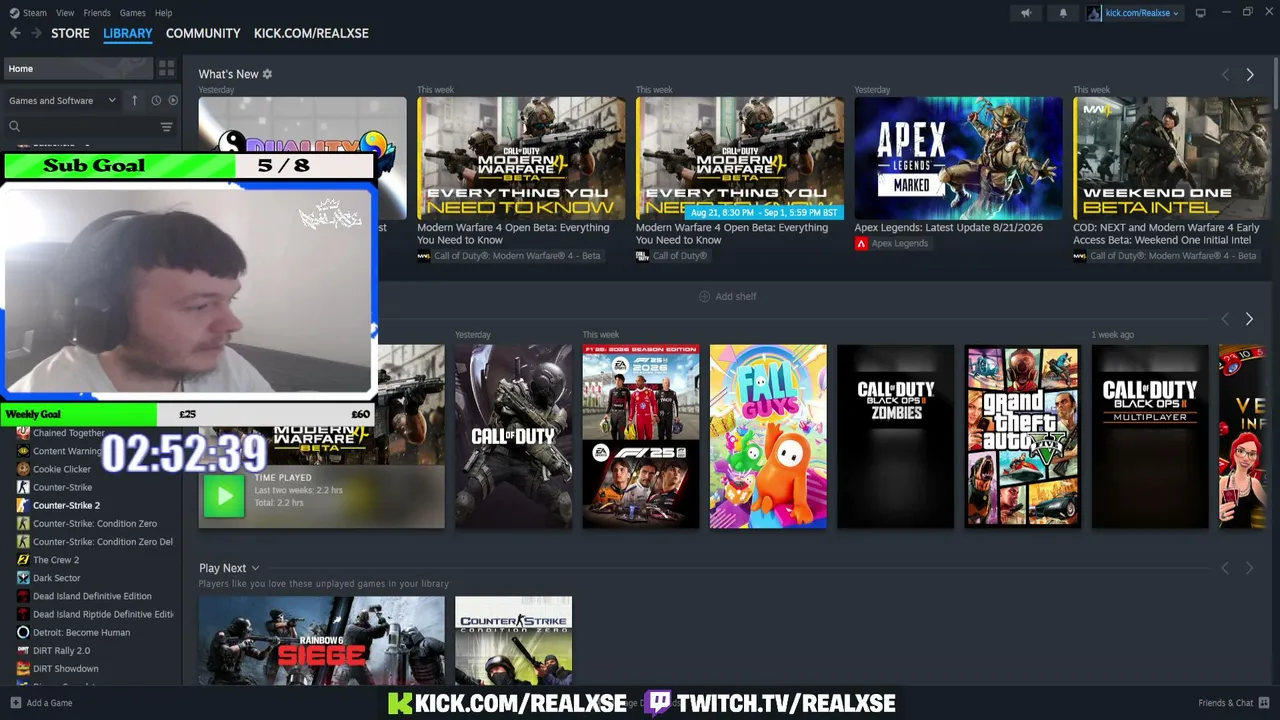Open the Grand Theft Auto V cover
This screenshot has width=1280, height=720.
pyautogui.click(x=1023, y=436)
